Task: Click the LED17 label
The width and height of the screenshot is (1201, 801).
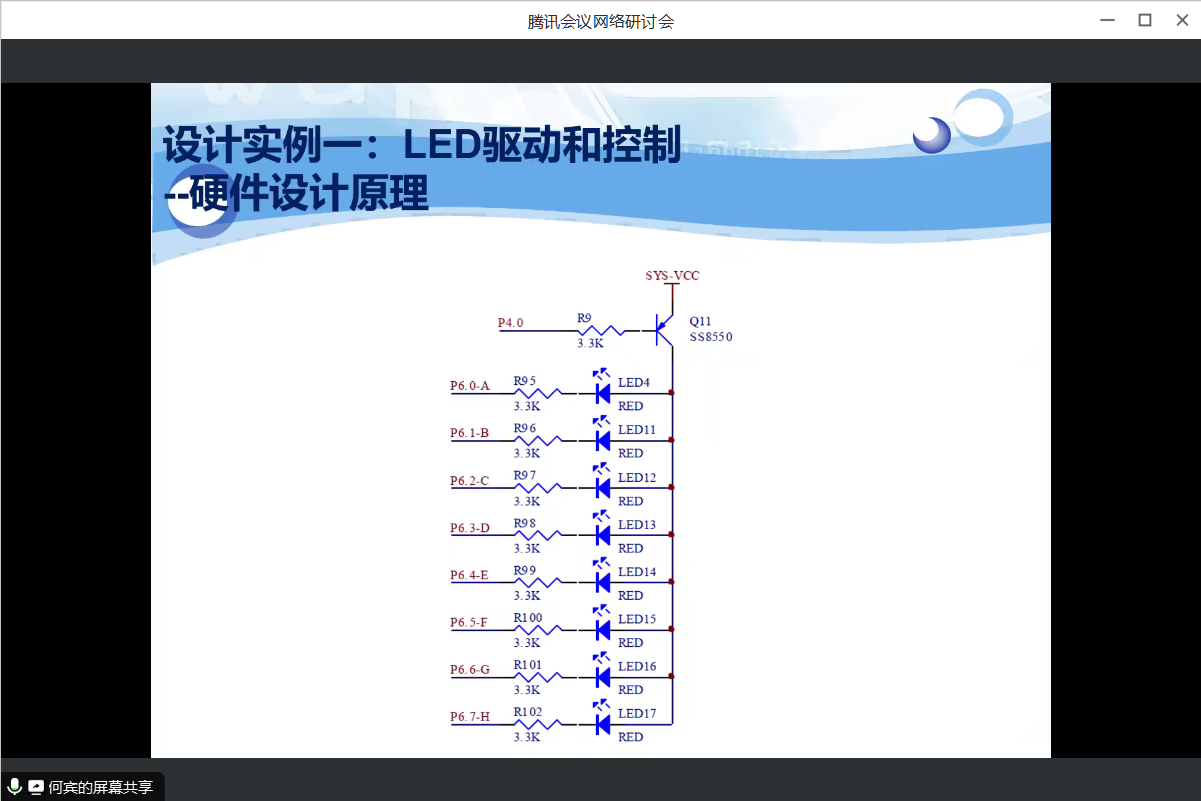Action: tap(637, 714)
